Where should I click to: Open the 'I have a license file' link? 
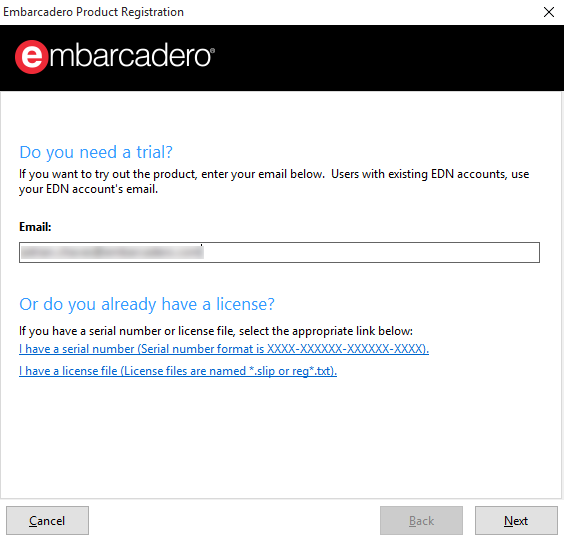[x=178, y=371]
